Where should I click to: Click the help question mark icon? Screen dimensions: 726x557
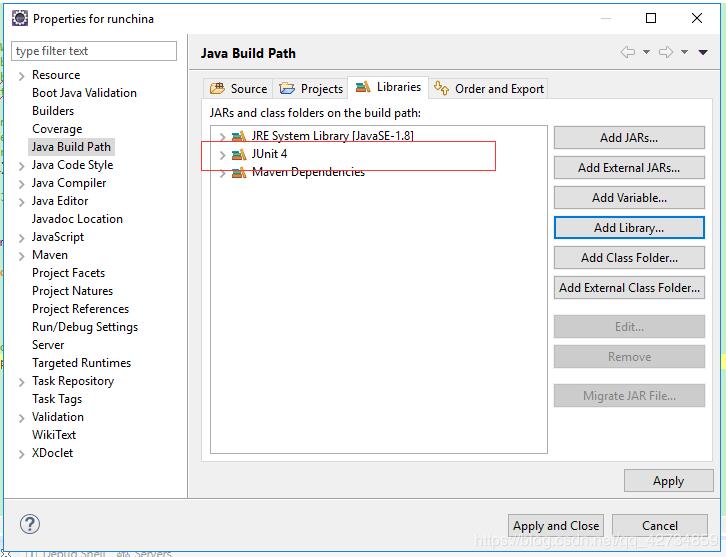pyautogui.click(x=30, y=524)
